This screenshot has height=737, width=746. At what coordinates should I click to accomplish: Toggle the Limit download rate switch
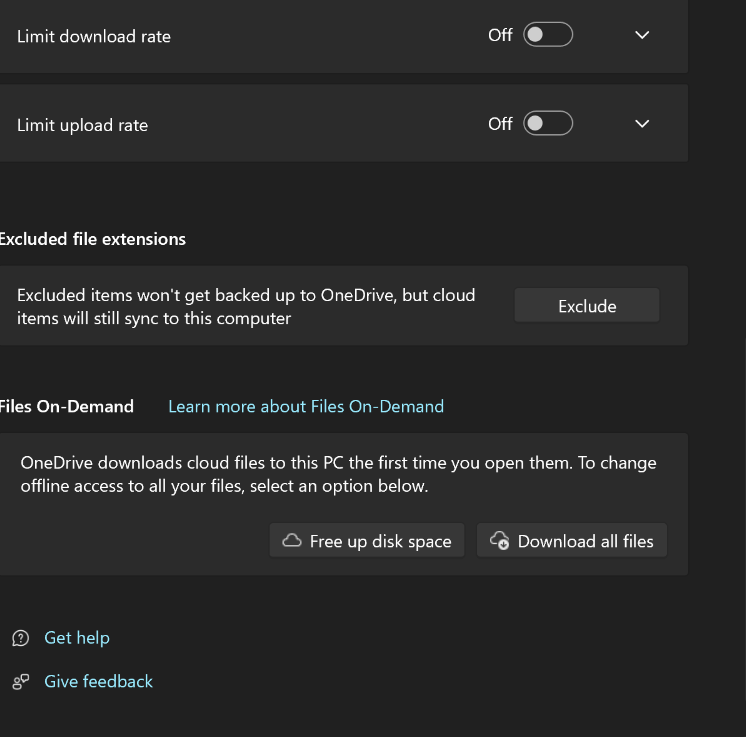point(548,35)
